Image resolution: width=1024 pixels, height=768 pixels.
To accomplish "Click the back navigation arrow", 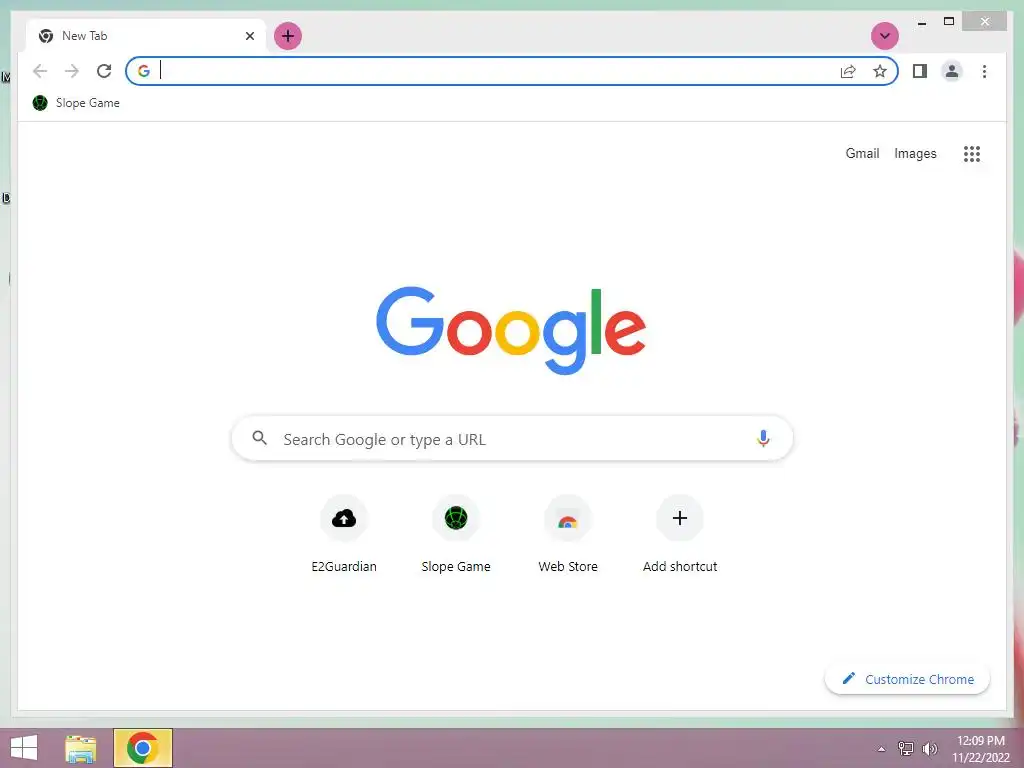I will click(40, 71).
